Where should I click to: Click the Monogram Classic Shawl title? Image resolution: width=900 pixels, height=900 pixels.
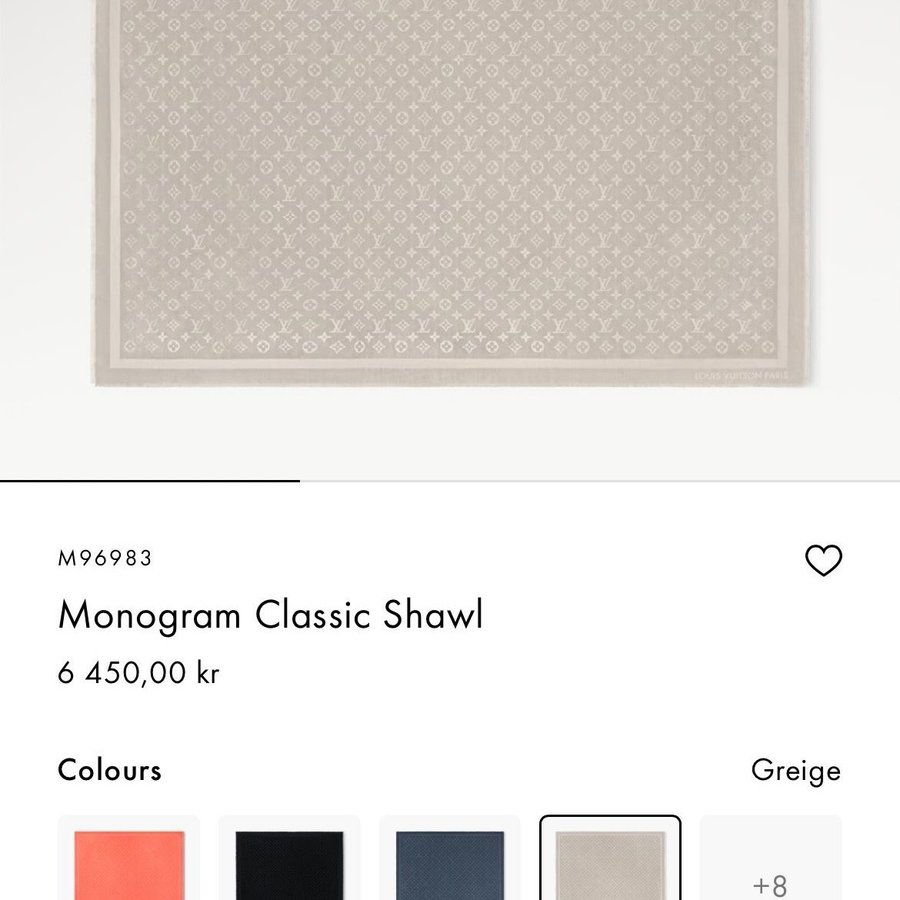click(270, 615)
